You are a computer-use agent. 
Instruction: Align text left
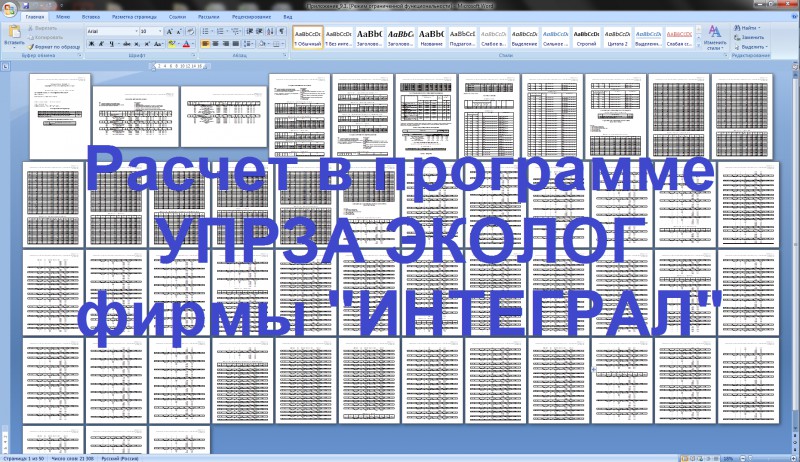click(x=205, y=44)
